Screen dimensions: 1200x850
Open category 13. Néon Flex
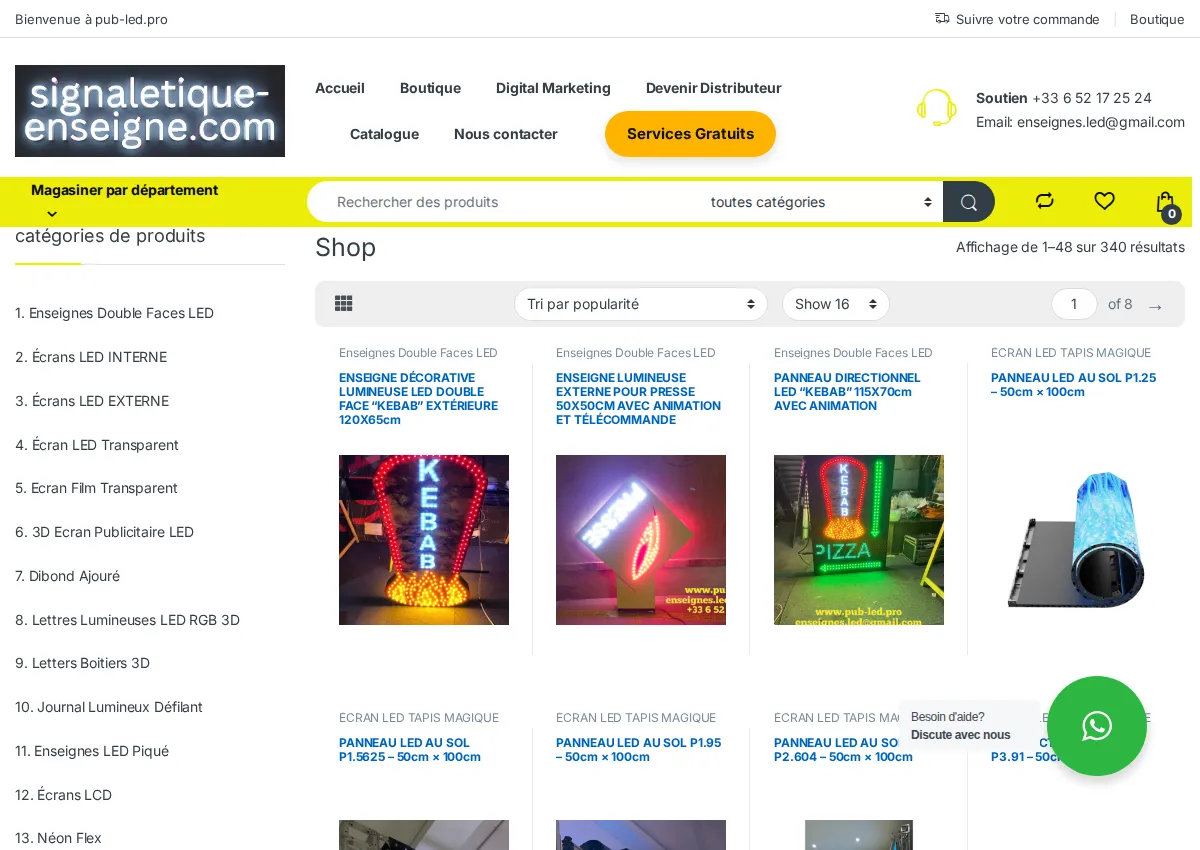tap(58, 838)
